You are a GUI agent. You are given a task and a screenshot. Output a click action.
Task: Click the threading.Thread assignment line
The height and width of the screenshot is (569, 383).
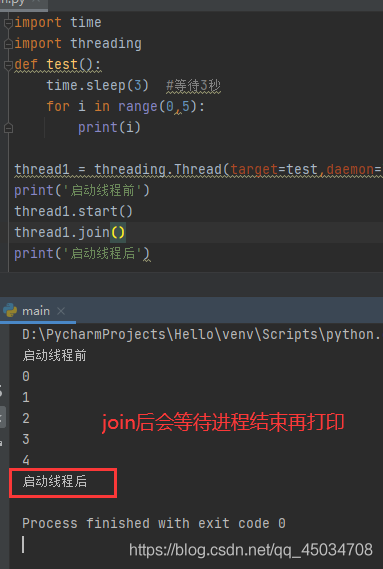198,170
